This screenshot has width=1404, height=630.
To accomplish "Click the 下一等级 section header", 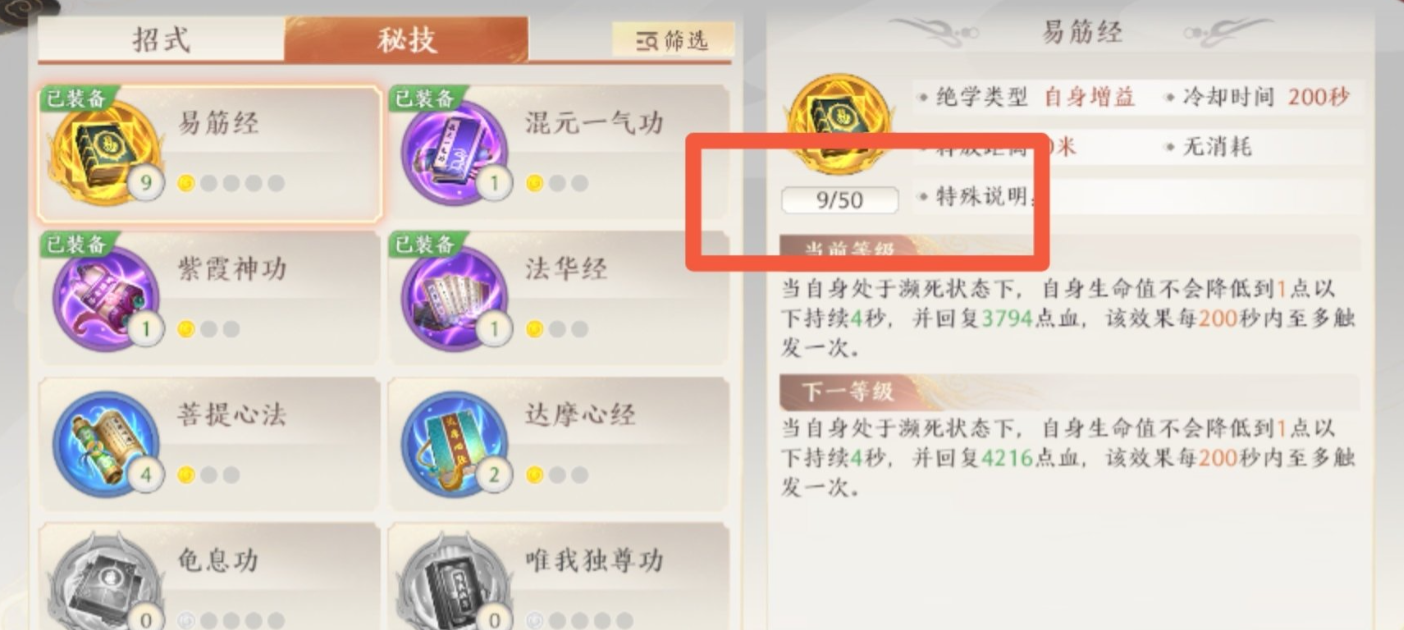I will tap(848, 391).
